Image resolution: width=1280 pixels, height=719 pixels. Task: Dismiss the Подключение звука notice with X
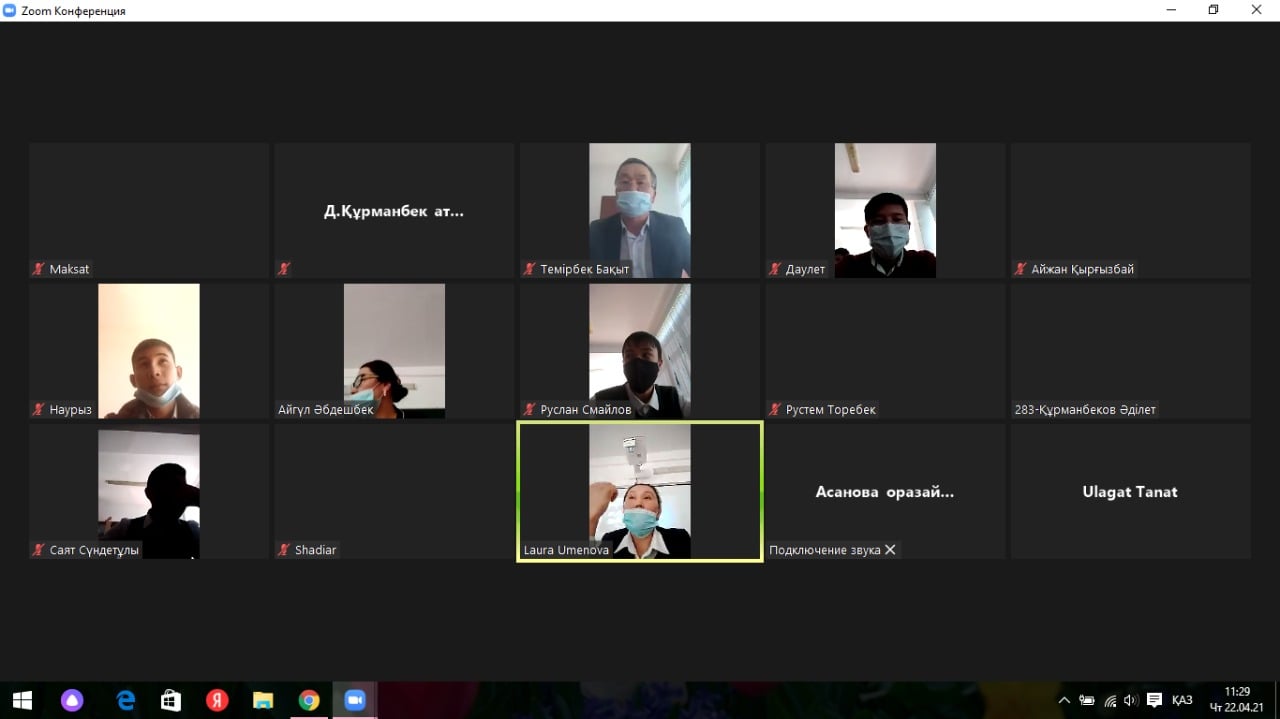pos(890,550)
